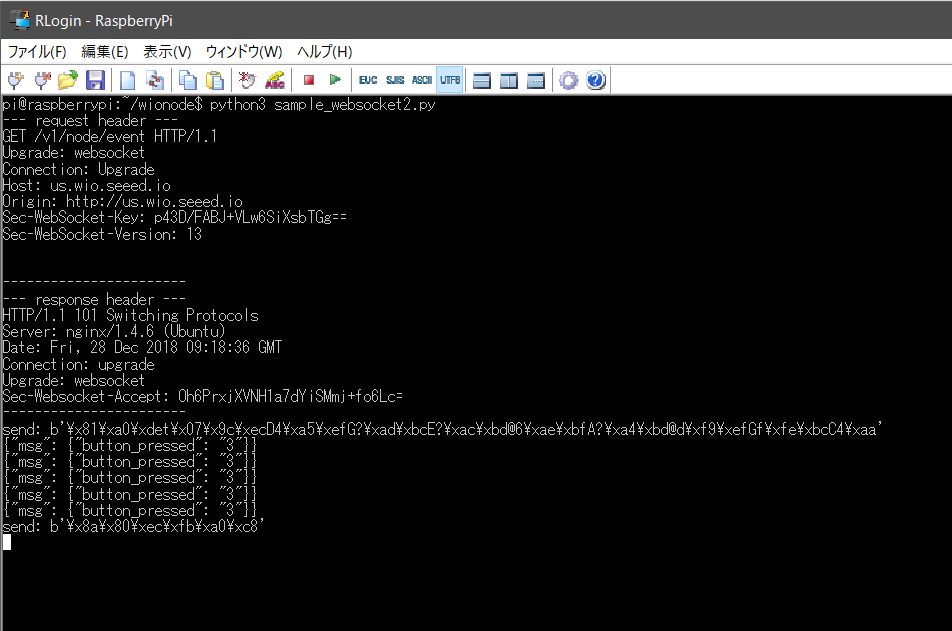Image resolution: width=952 pixels, height=631 pixels.
Task: Open the 表示(V) menu
Action: (x=167, y=52)
